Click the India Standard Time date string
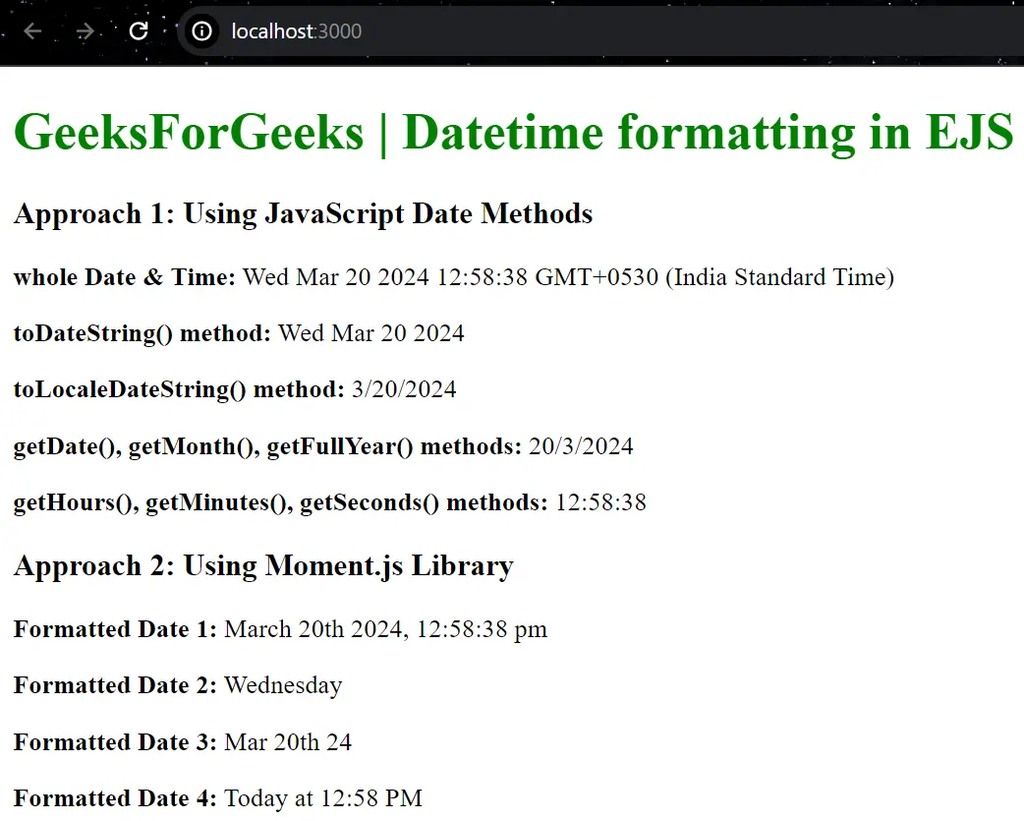Viewport: 1024px width, 821px height. (x=568, y=277)
